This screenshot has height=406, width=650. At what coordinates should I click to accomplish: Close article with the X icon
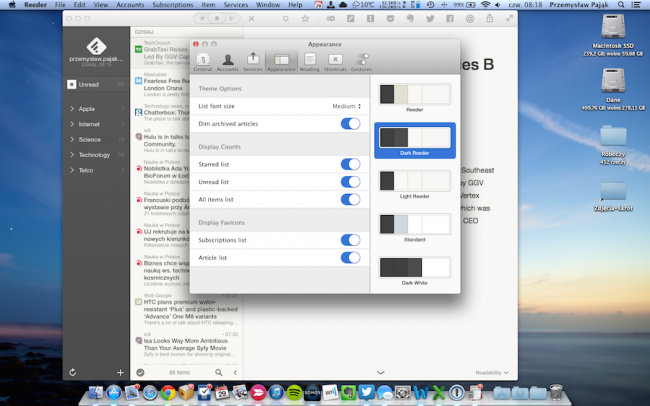(x=251, y=18)
